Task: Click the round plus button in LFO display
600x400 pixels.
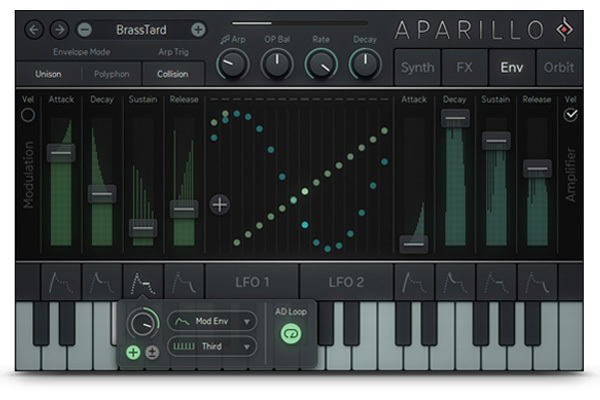Action: pyautogui.click(x=220, y=204)
